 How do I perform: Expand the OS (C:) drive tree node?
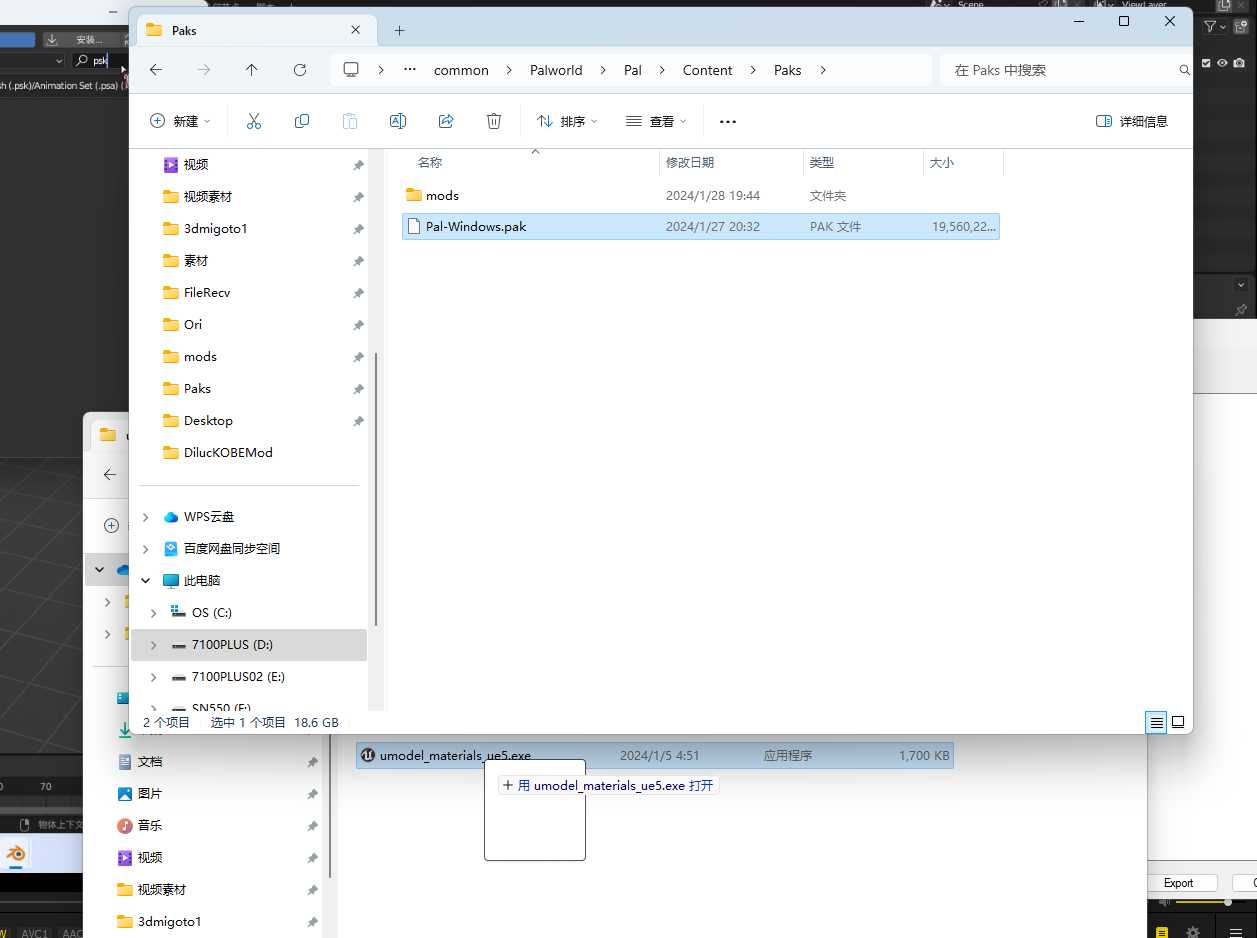point(153,612)
